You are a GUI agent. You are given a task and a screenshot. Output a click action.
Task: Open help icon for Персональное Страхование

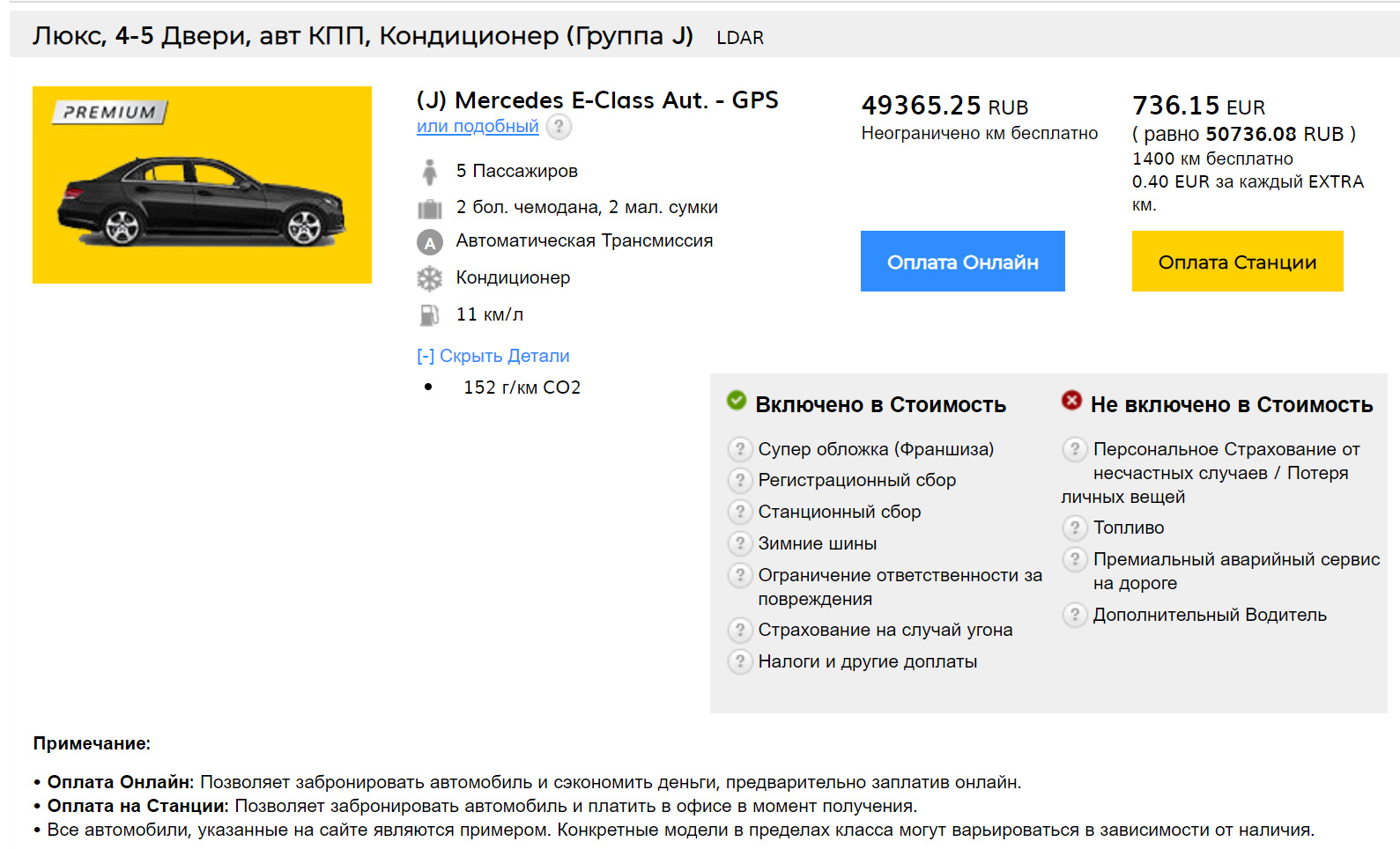coord(1074,449)
